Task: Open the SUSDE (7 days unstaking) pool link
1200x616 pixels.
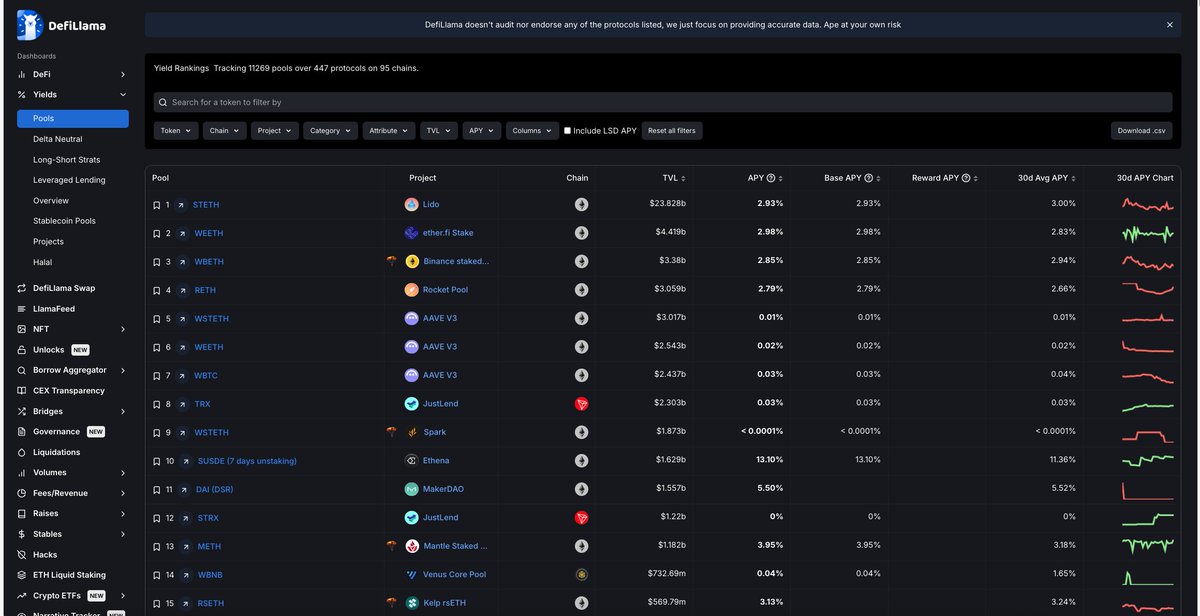Action: pos(247,461)
